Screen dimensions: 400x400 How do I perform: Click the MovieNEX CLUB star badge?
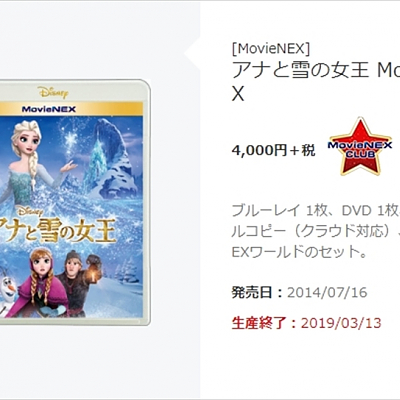click(360, 147)
